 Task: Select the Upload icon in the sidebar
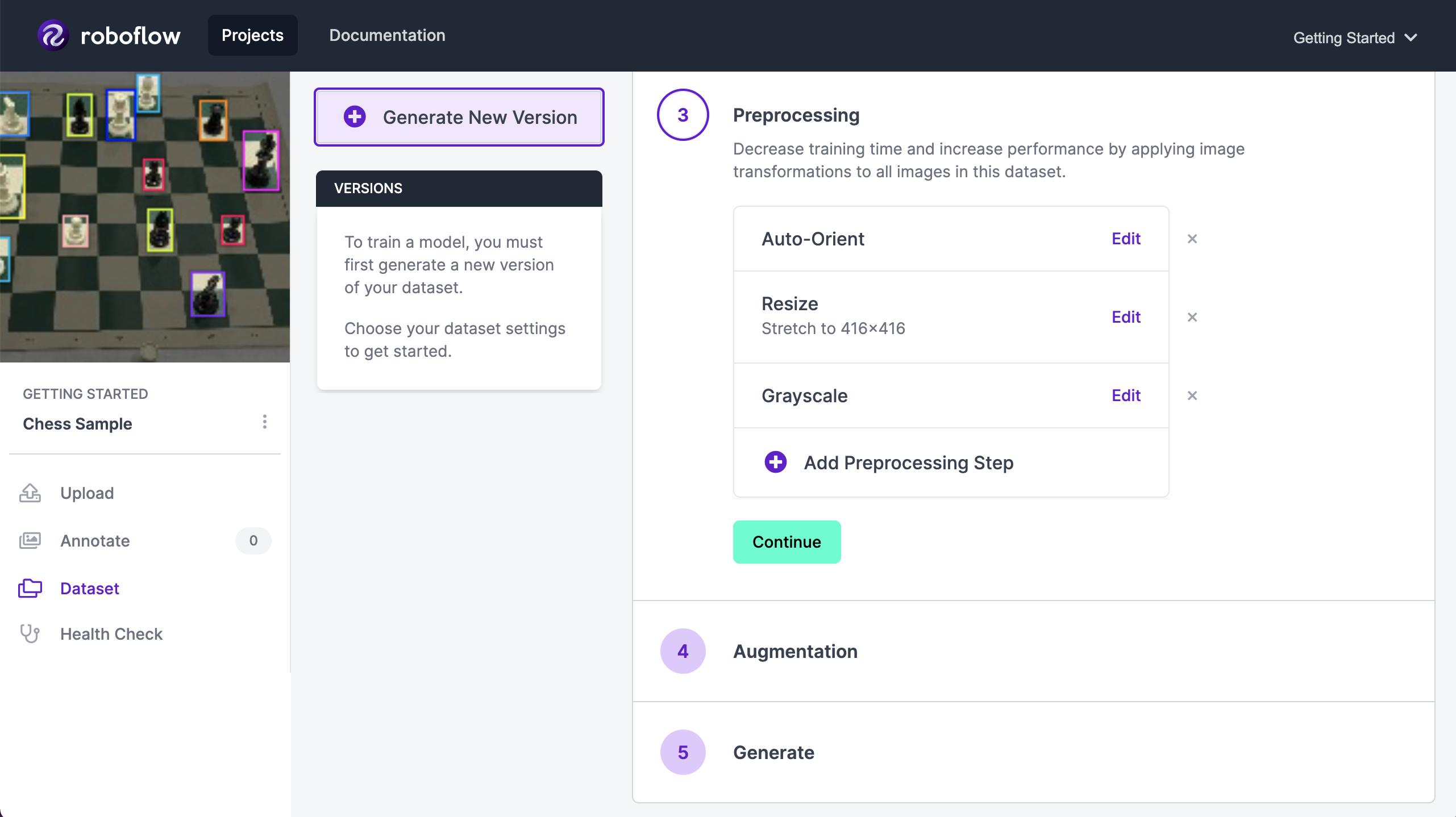tap(30, 493)
